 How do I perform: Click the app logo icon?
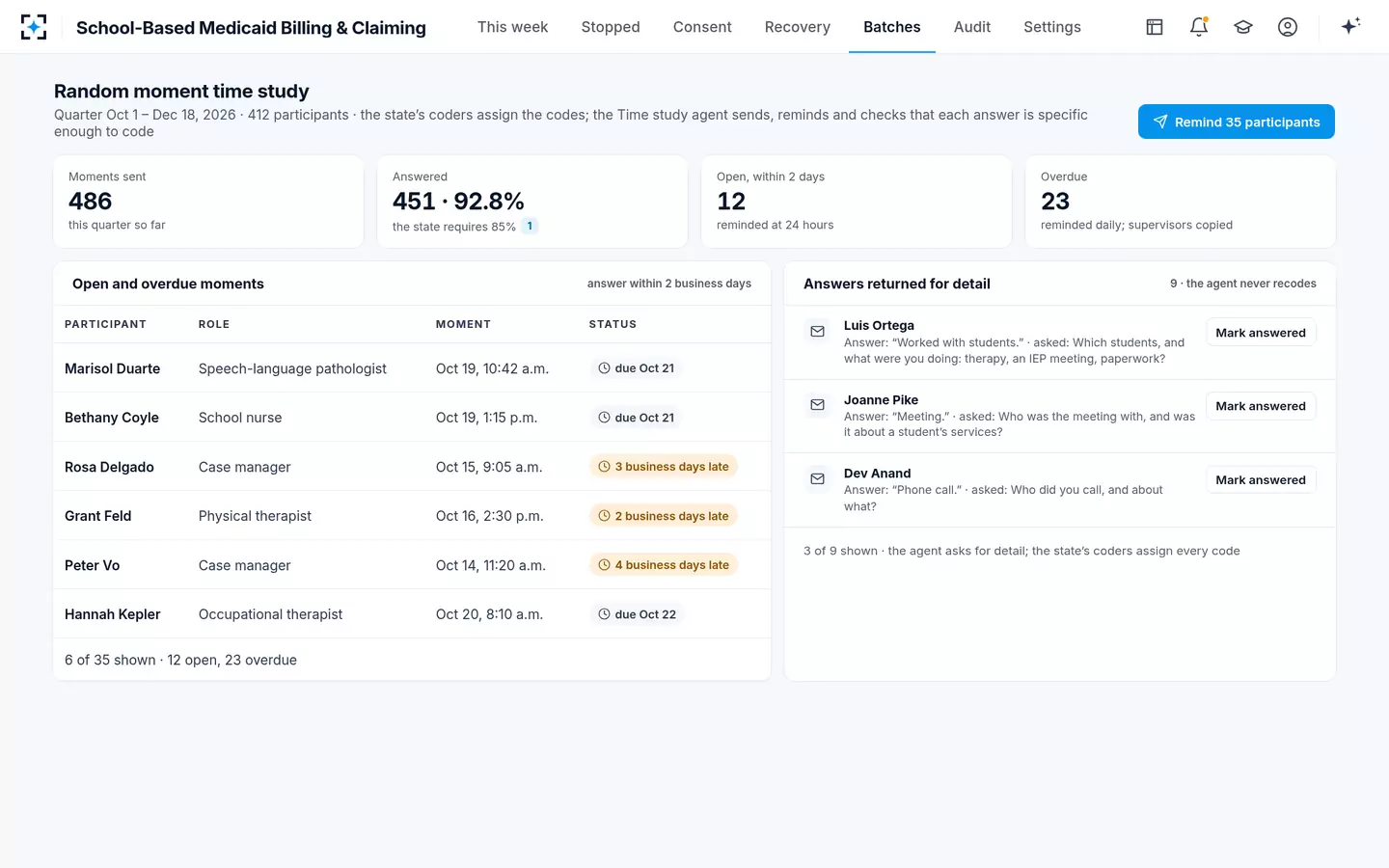point(34,27)
